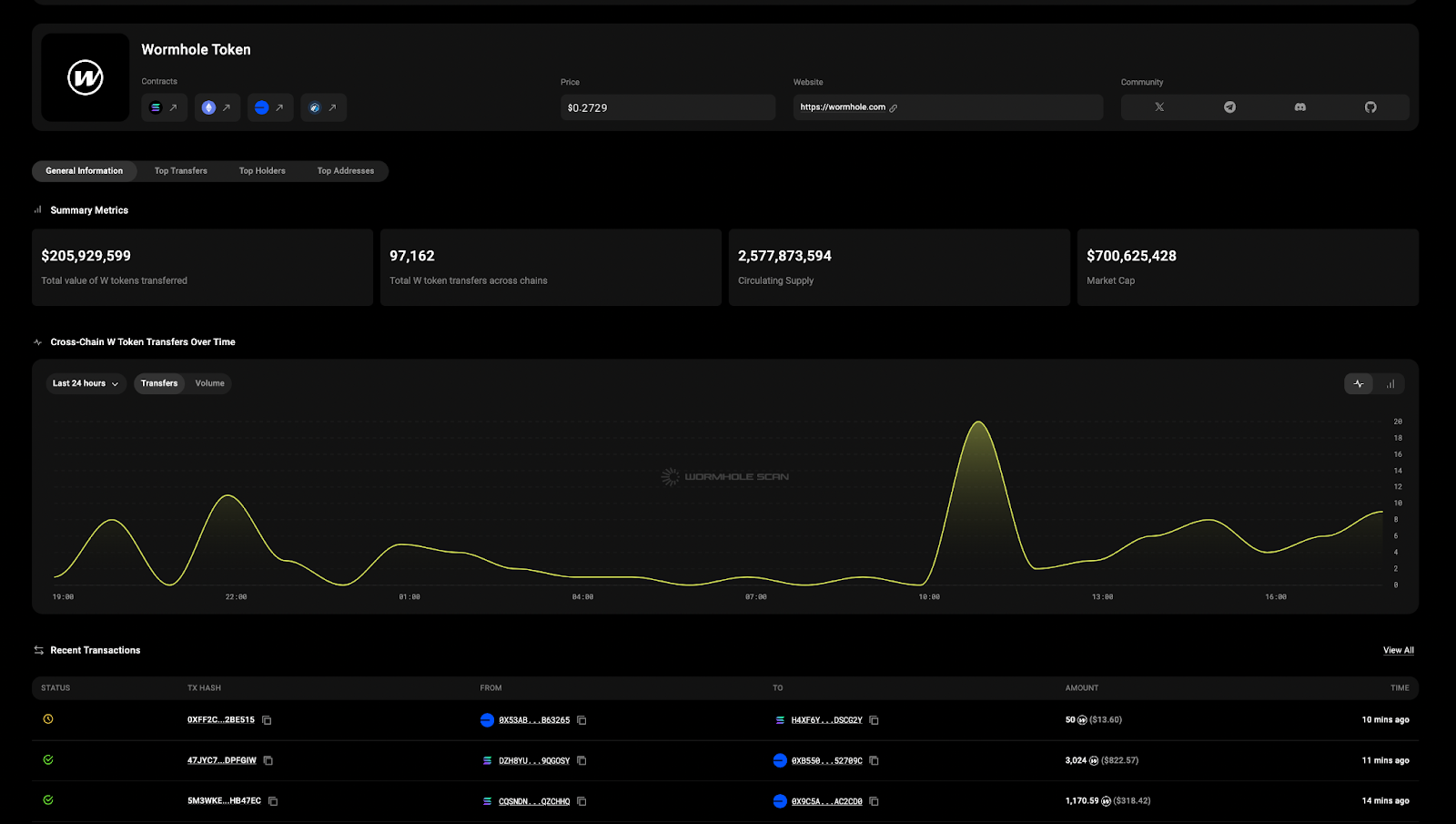
Task: Open the Telegram community link
Action: (1229, 107)
